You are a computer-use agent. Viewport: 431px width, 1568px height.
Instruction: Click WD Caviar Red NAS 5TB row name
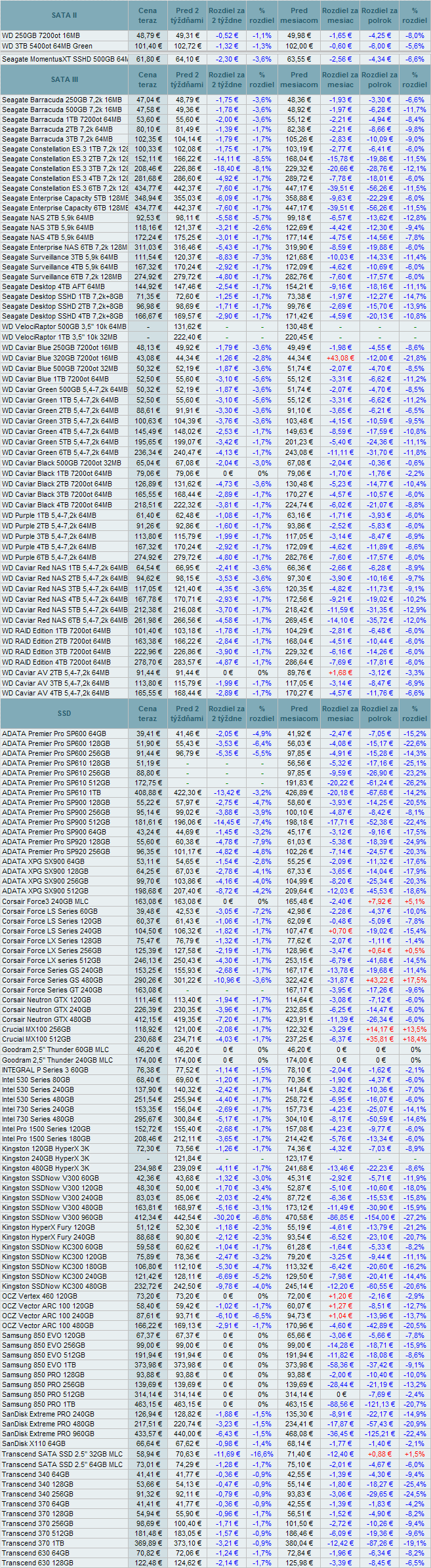[64, 610]
